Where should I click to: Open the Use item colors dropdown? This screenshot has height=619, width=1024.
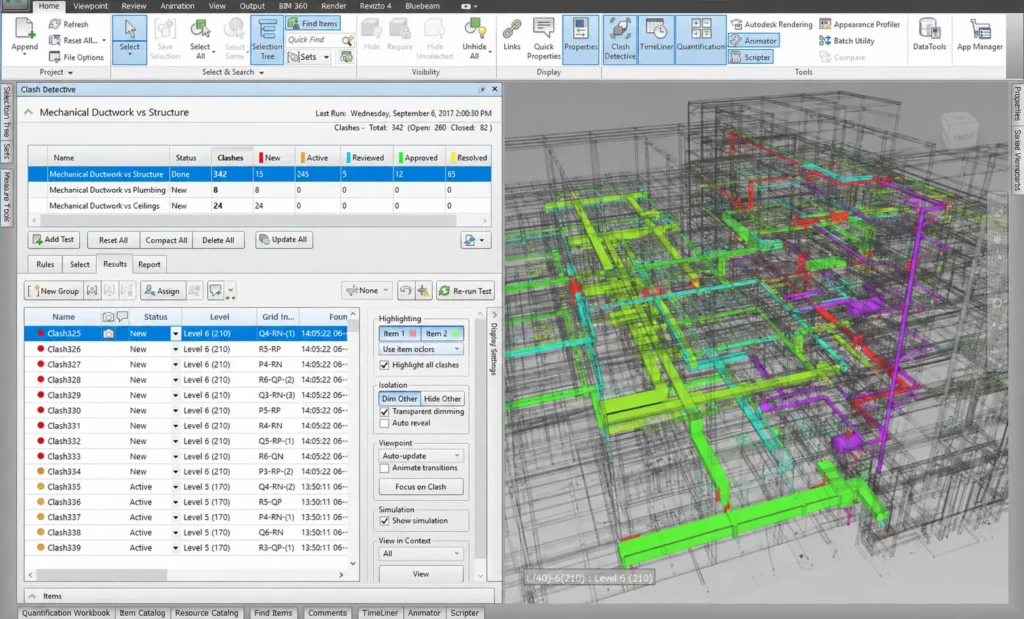[421, 349]
